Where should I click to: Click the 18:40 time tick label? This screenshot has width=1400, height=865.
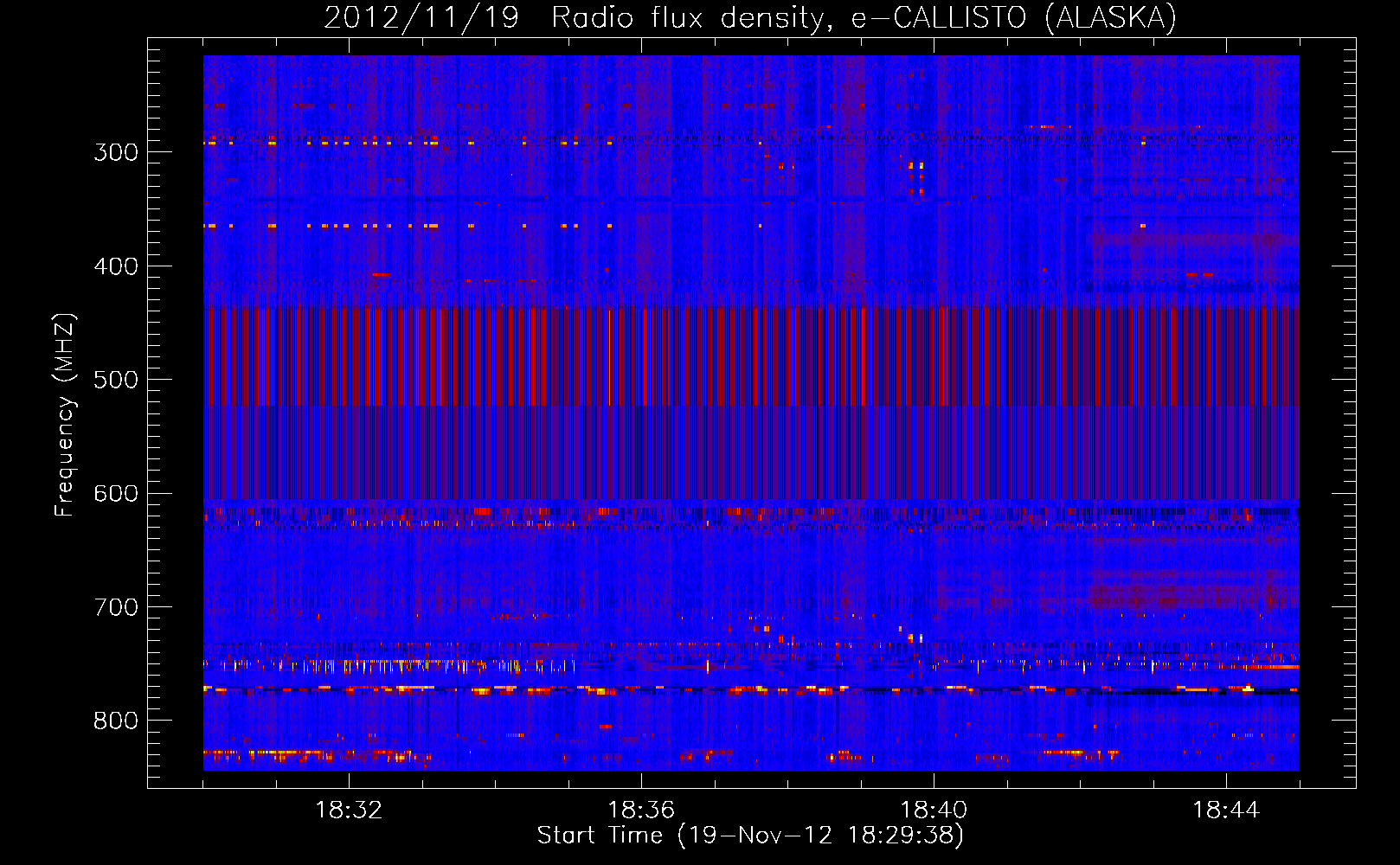934,811
